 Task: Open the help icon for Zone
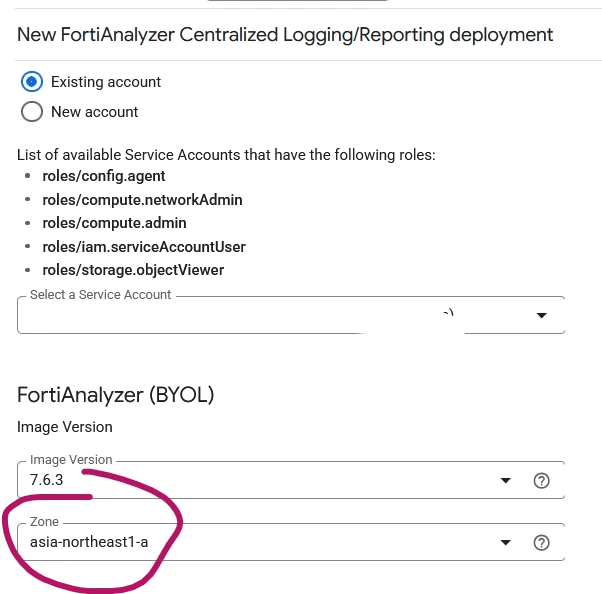pos(541,542)
